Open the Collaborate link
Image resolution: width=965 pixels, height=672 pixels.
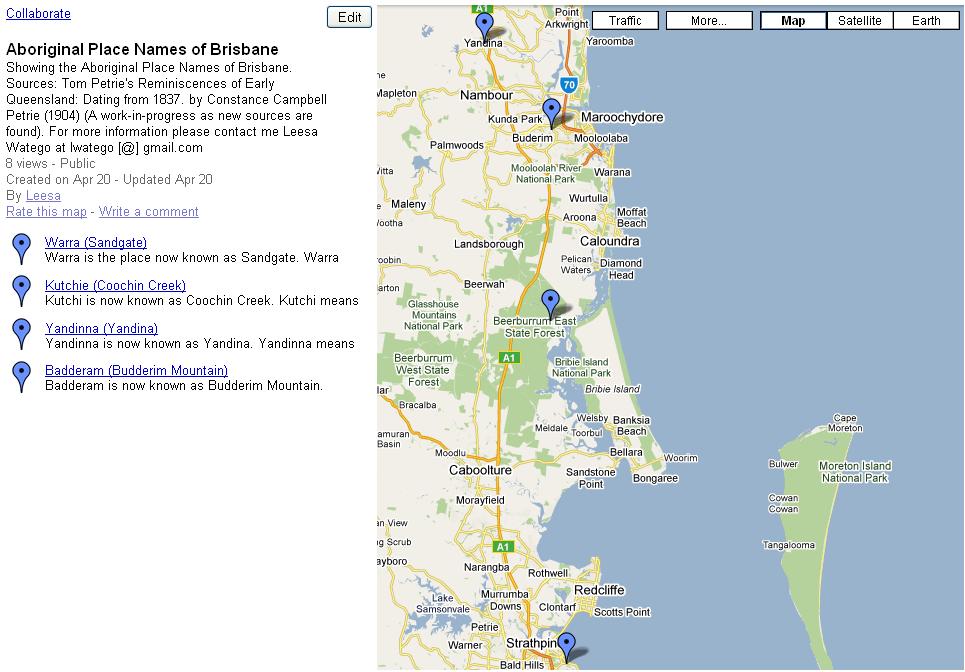pyautogui.click(x=37, y=13)
